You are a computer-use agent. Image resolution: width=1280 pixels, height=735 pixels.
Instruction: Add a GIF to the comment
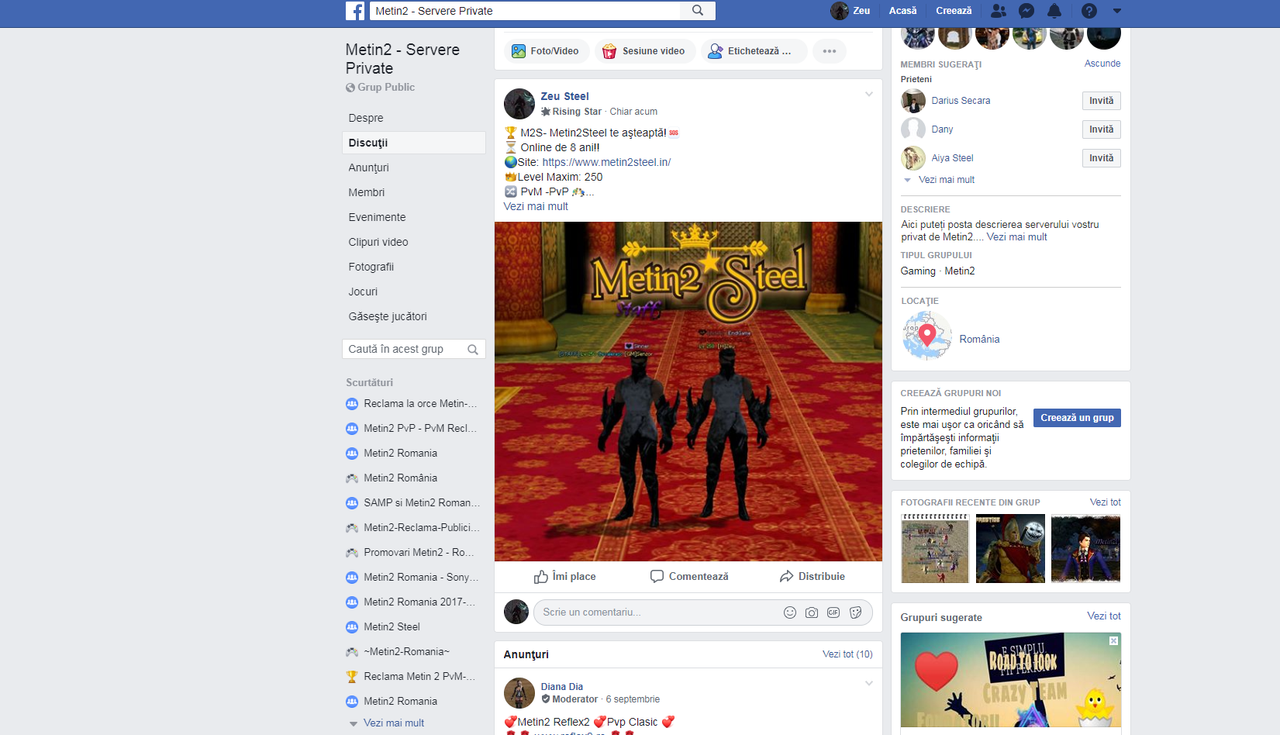[833, 612]
